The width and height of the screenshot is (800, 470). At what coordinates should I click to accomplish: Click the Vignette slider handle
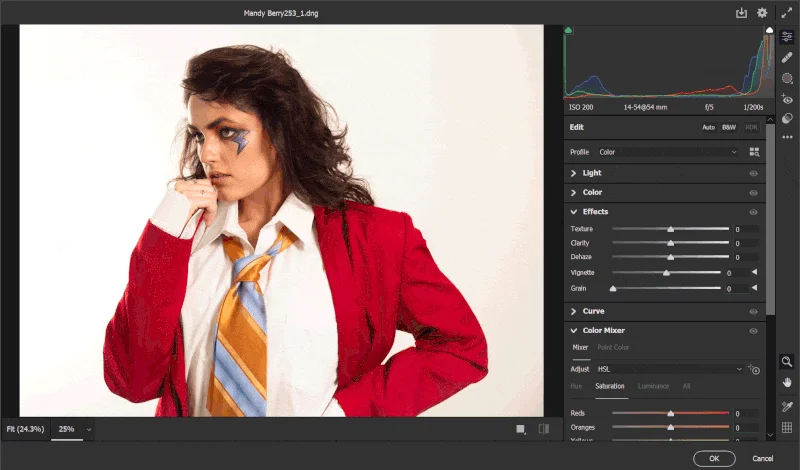666,273
